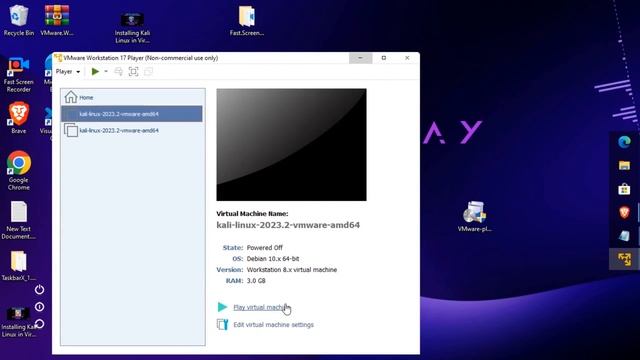Maximize the VMware Workstation Player window
Image resolution: width=640 pixels, height=360 pixels.
click(x=384, y=58)
